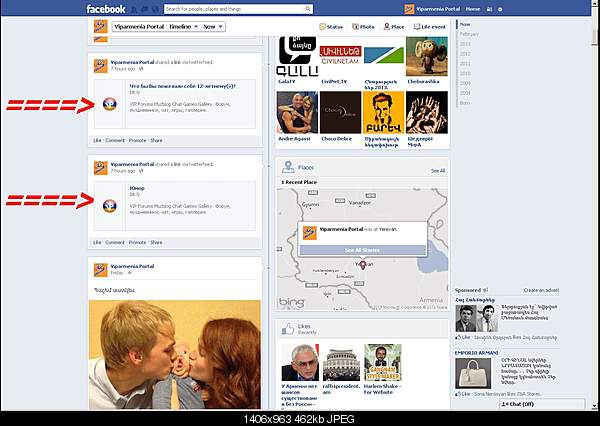Click the facebook logo
Screen dimensions: 600x426
[106, 9]
